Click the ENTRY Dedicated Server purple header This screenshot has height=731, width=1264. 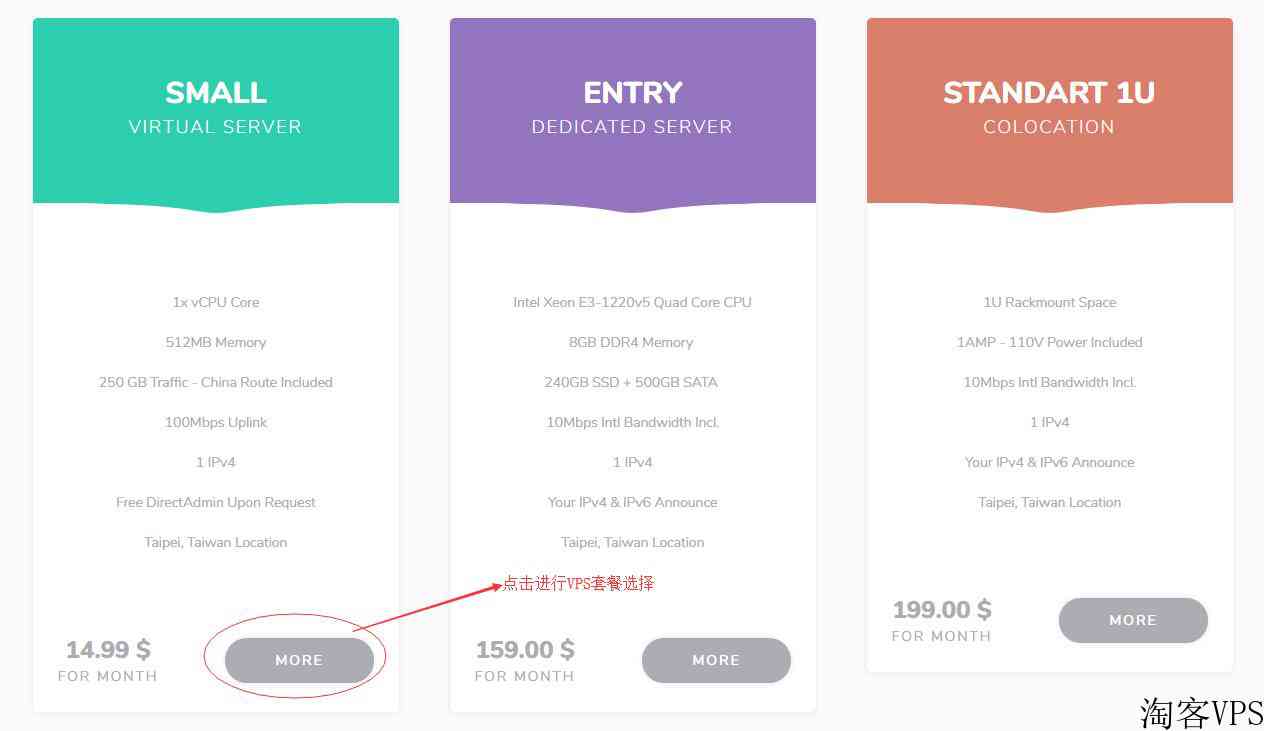(633, 110)
